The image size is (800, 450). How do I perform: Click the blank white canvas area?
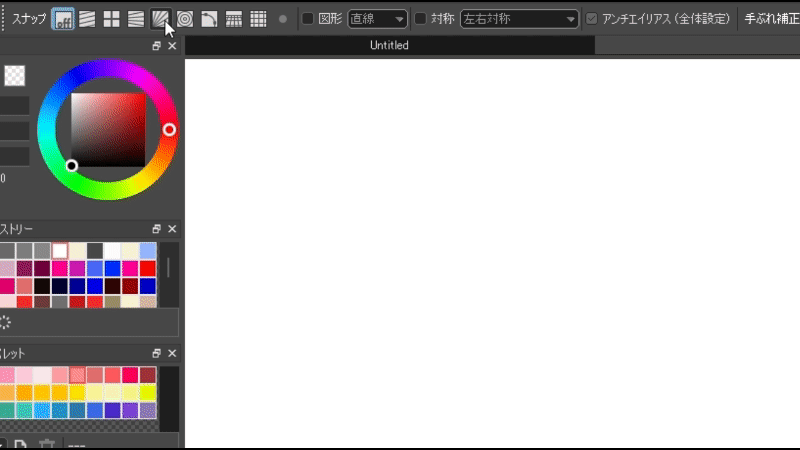(492, 254)
